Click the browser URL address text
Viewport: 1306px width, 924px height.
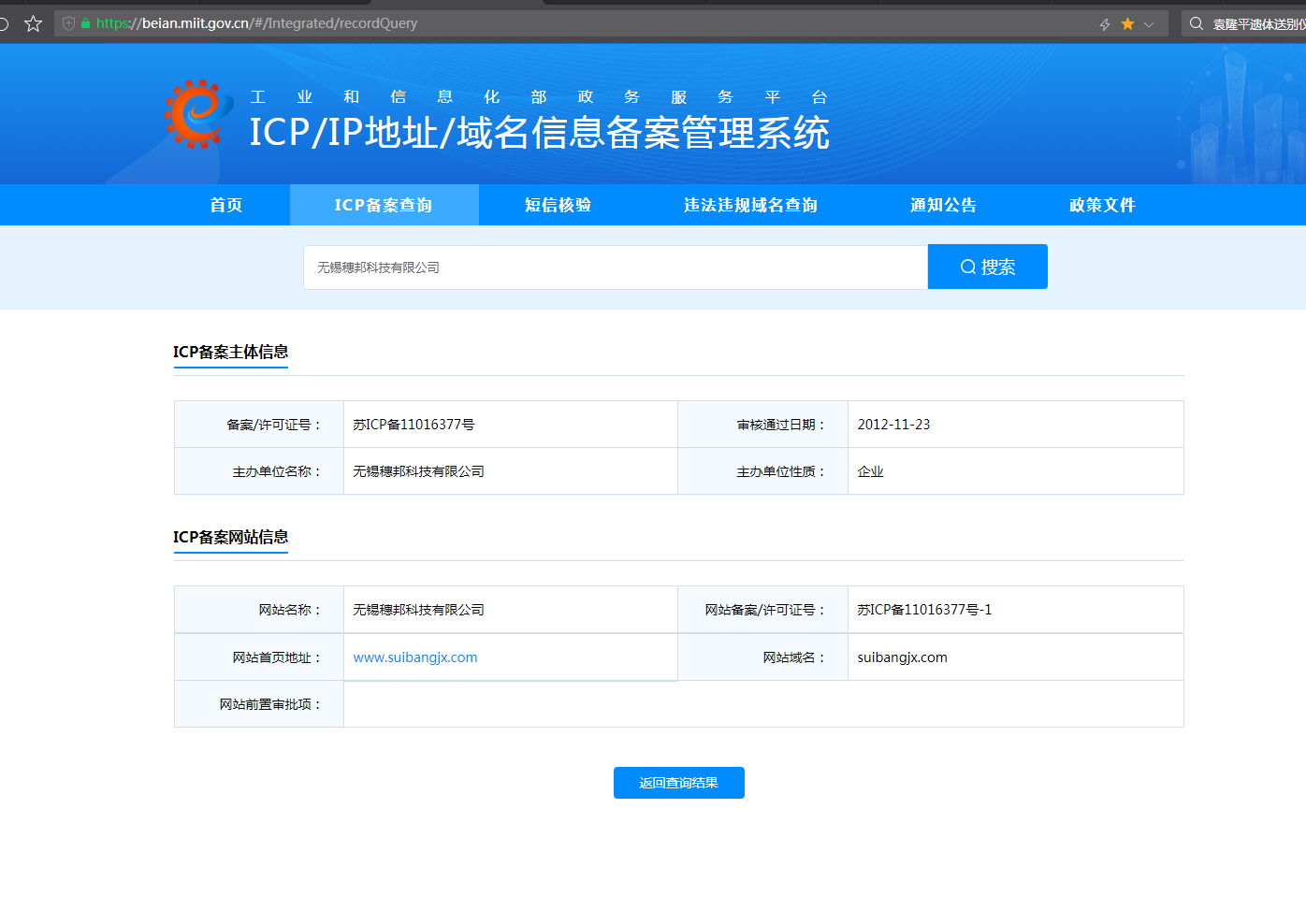[x=257, y=23]
